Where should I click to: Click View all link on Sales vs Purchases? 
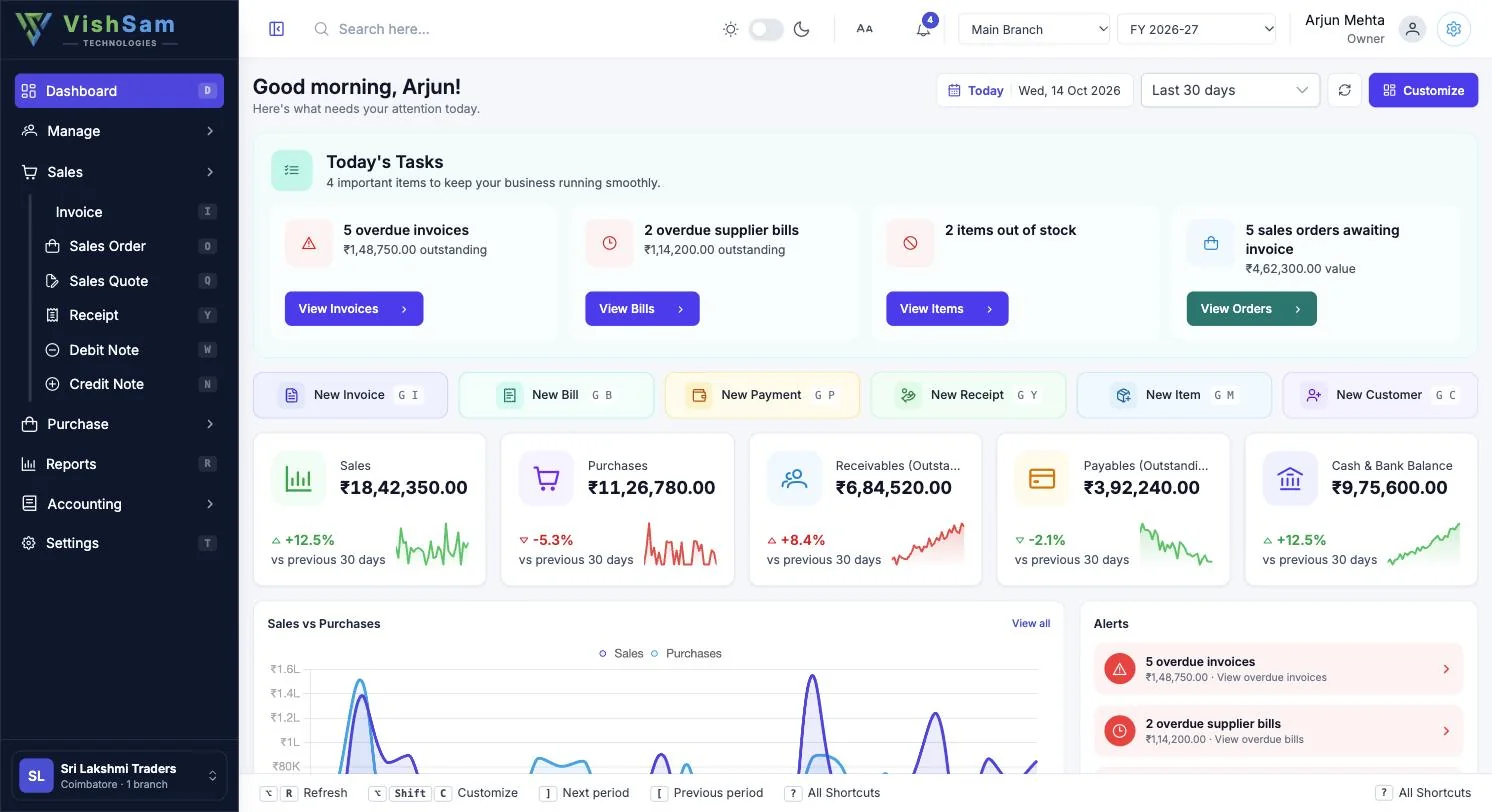[1031, 623]
